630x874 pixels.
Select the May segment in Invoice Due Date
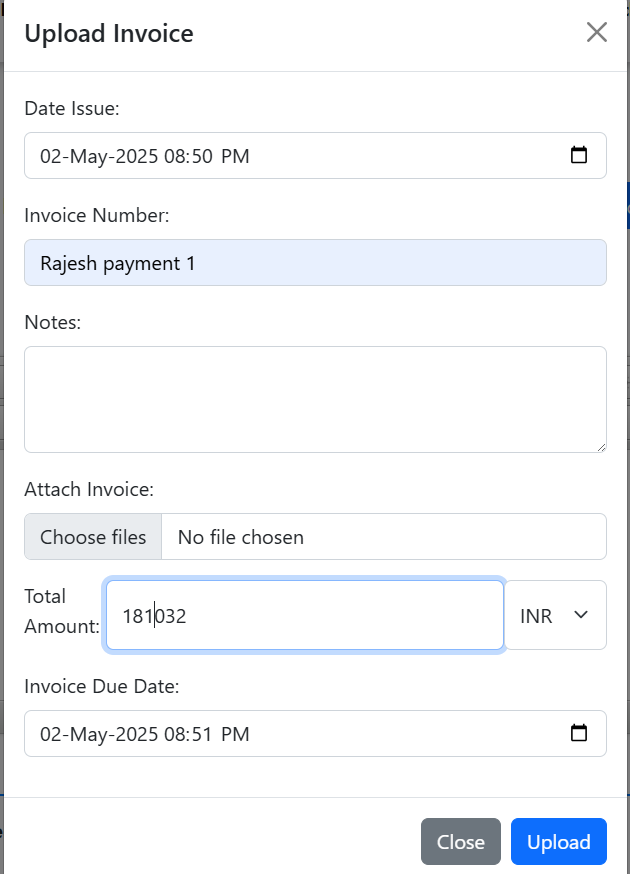(89, 734)
